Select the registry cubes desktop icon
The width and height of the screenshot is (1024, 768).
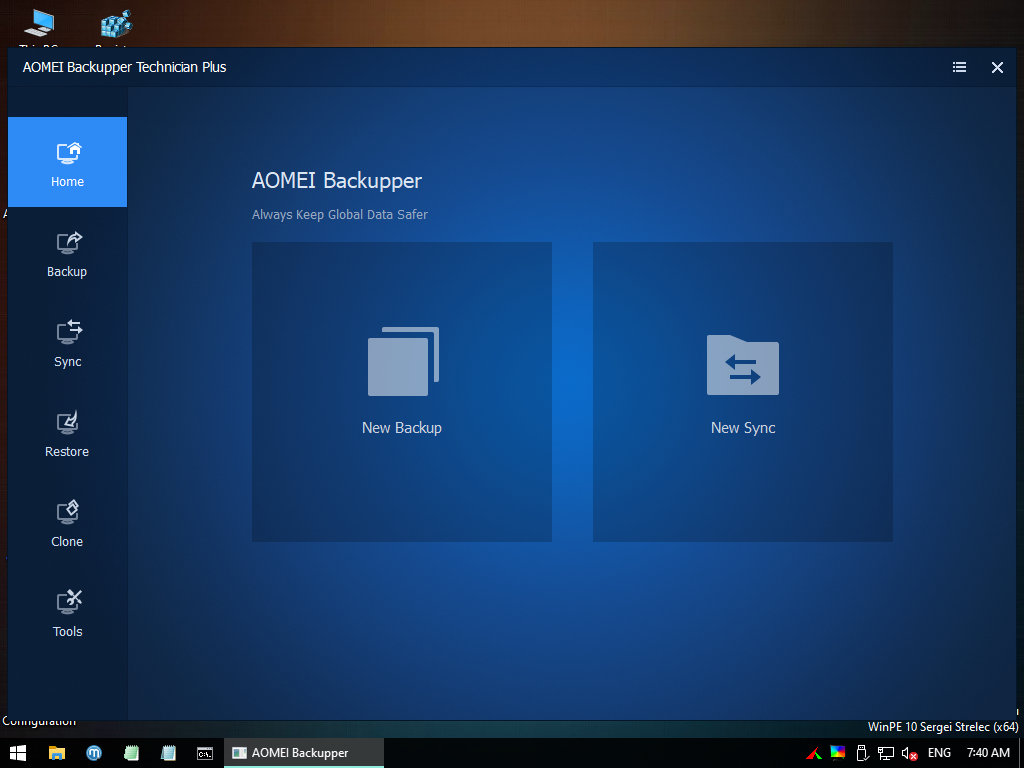(x=116, y=27)
